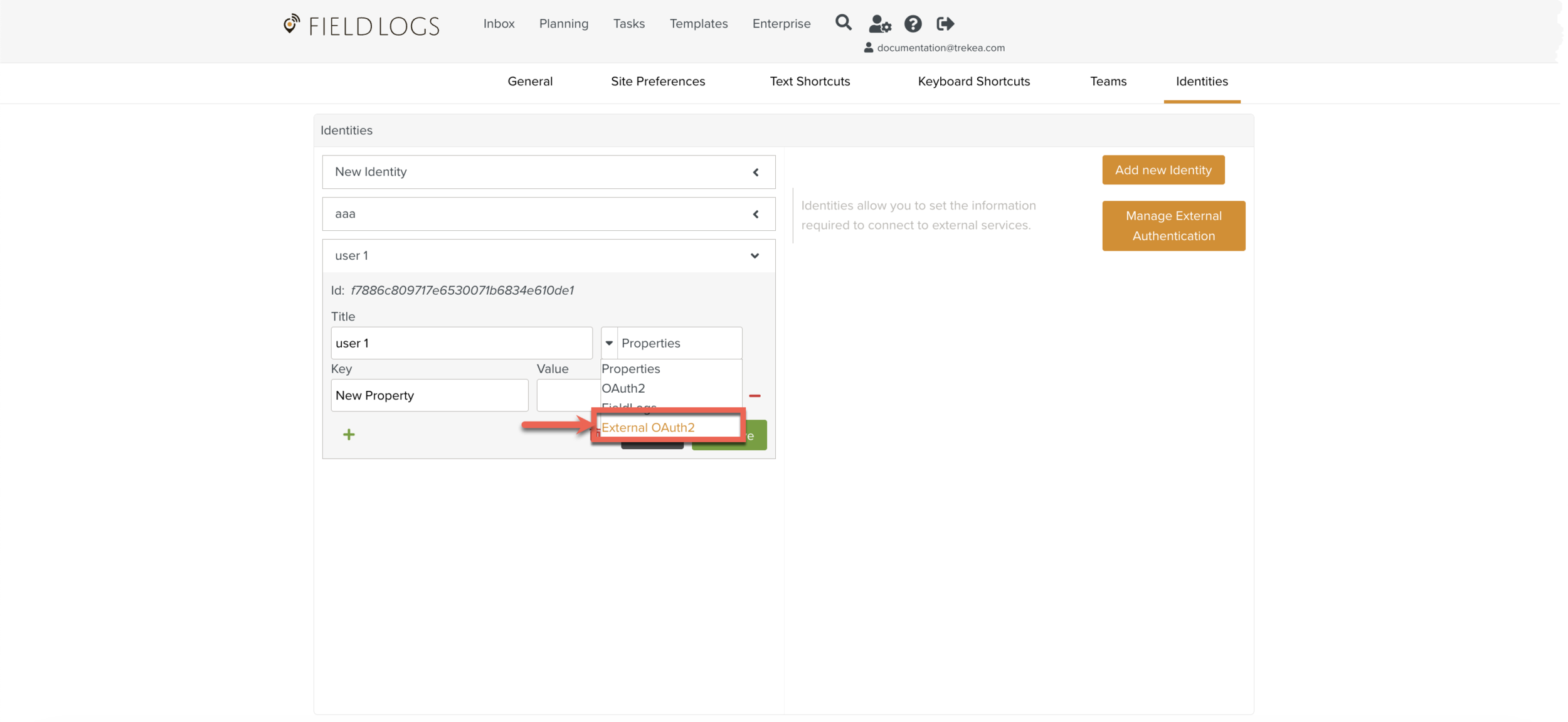Choose OAuth2 option in type list

click(x=623, y=388)
